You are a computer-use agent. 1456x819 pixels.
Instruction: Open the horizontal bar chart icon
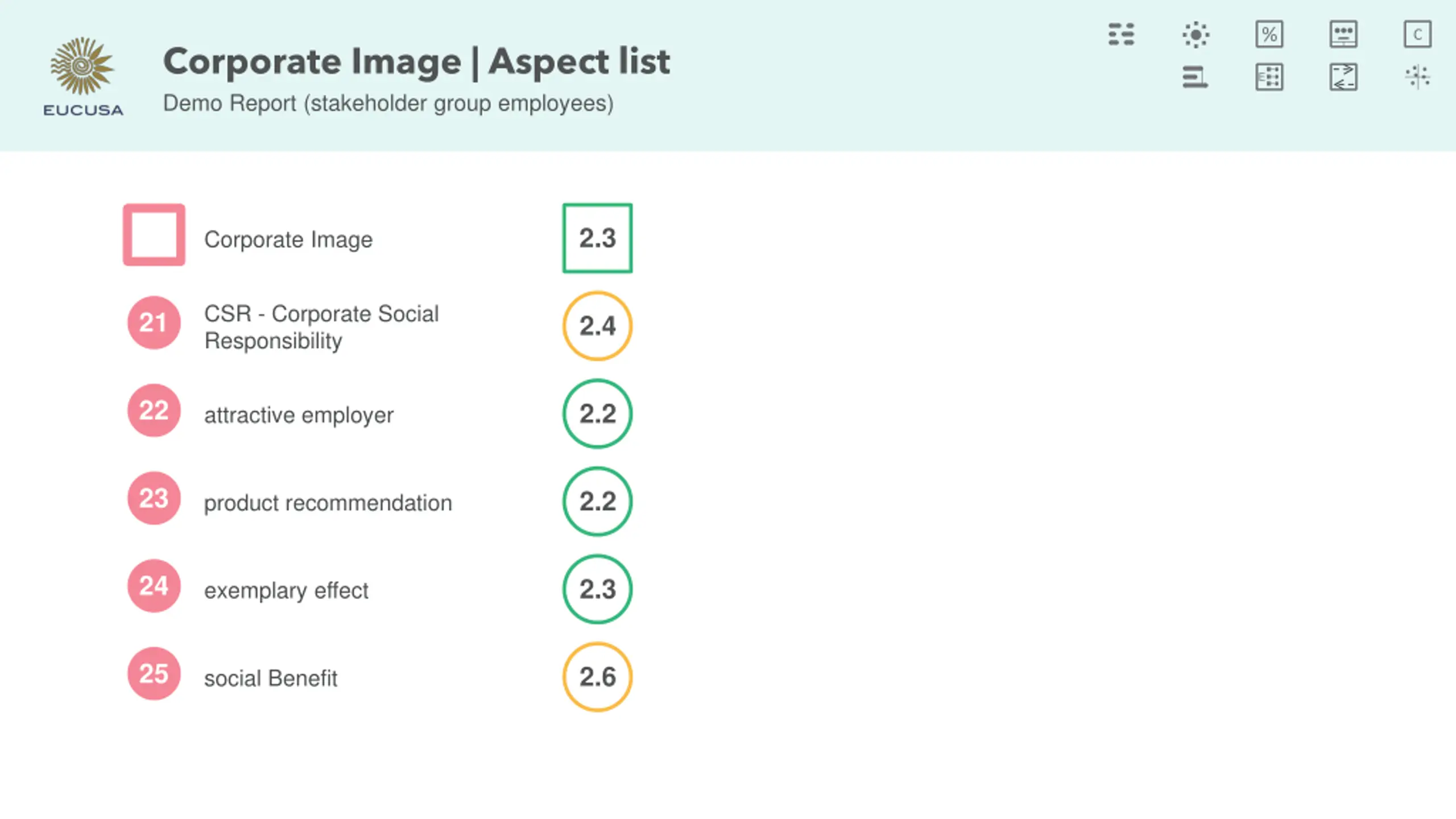1196,77
